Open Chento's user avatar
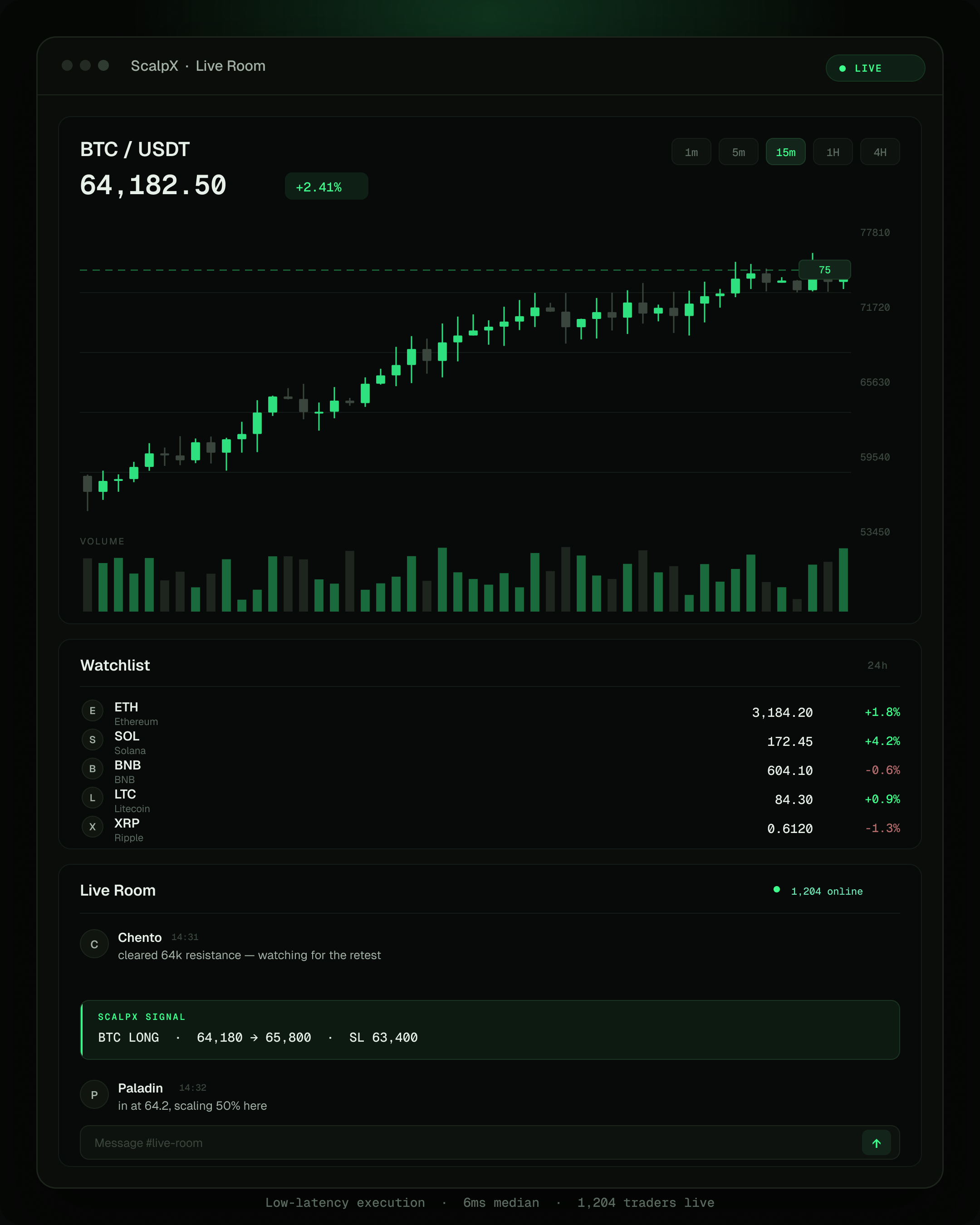 pyautogui.click(x=94, y=944)
